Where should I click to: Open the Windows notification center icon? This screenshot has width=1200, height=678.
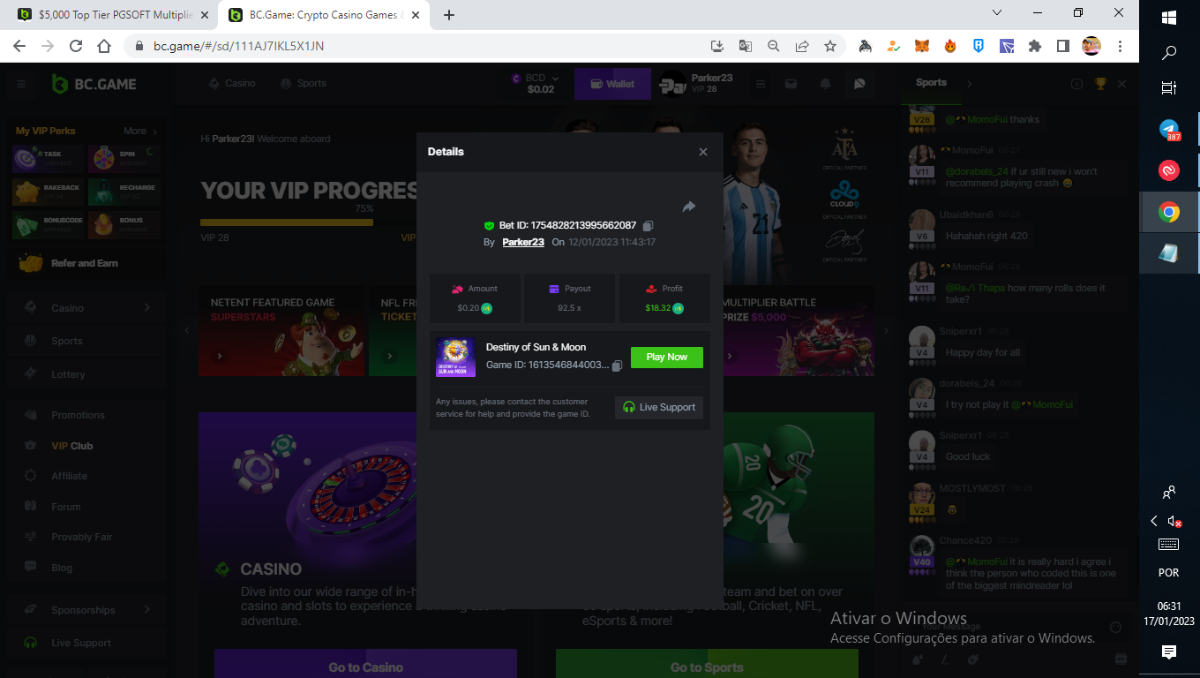click(x=1169, y=652)
